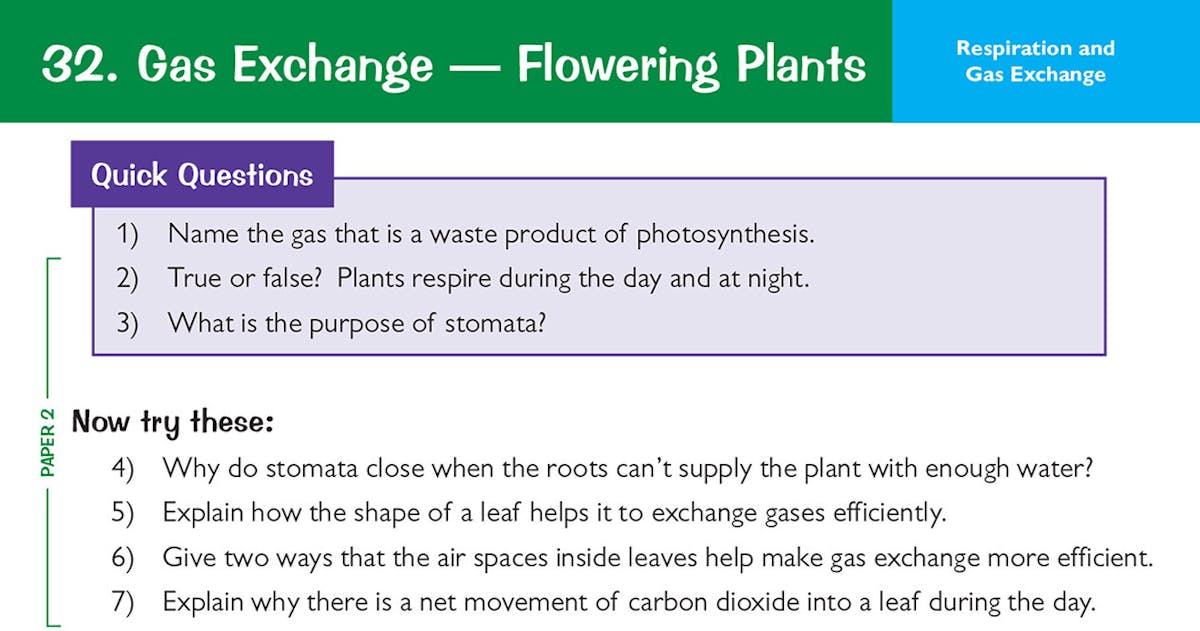
Task: Click question 4 about stomata closing
Action: [x=626, y=469]
